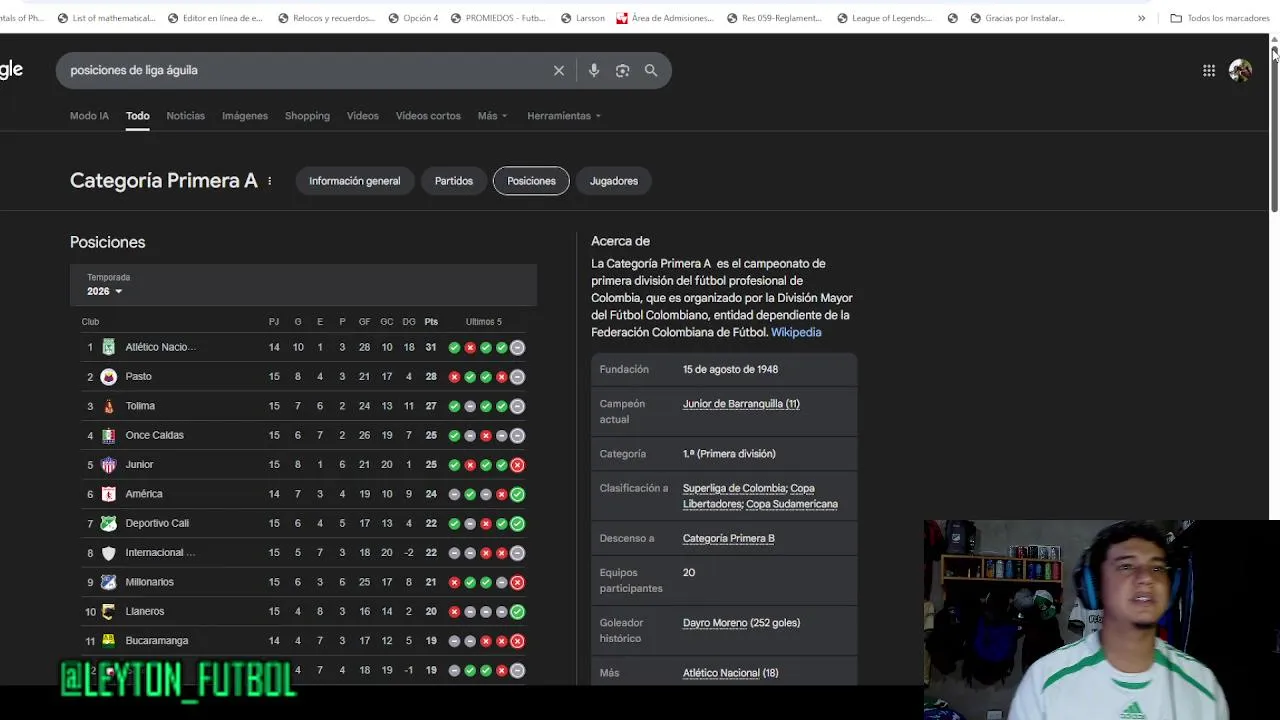Open more options beside Categoría Primera A

(269, 181)
